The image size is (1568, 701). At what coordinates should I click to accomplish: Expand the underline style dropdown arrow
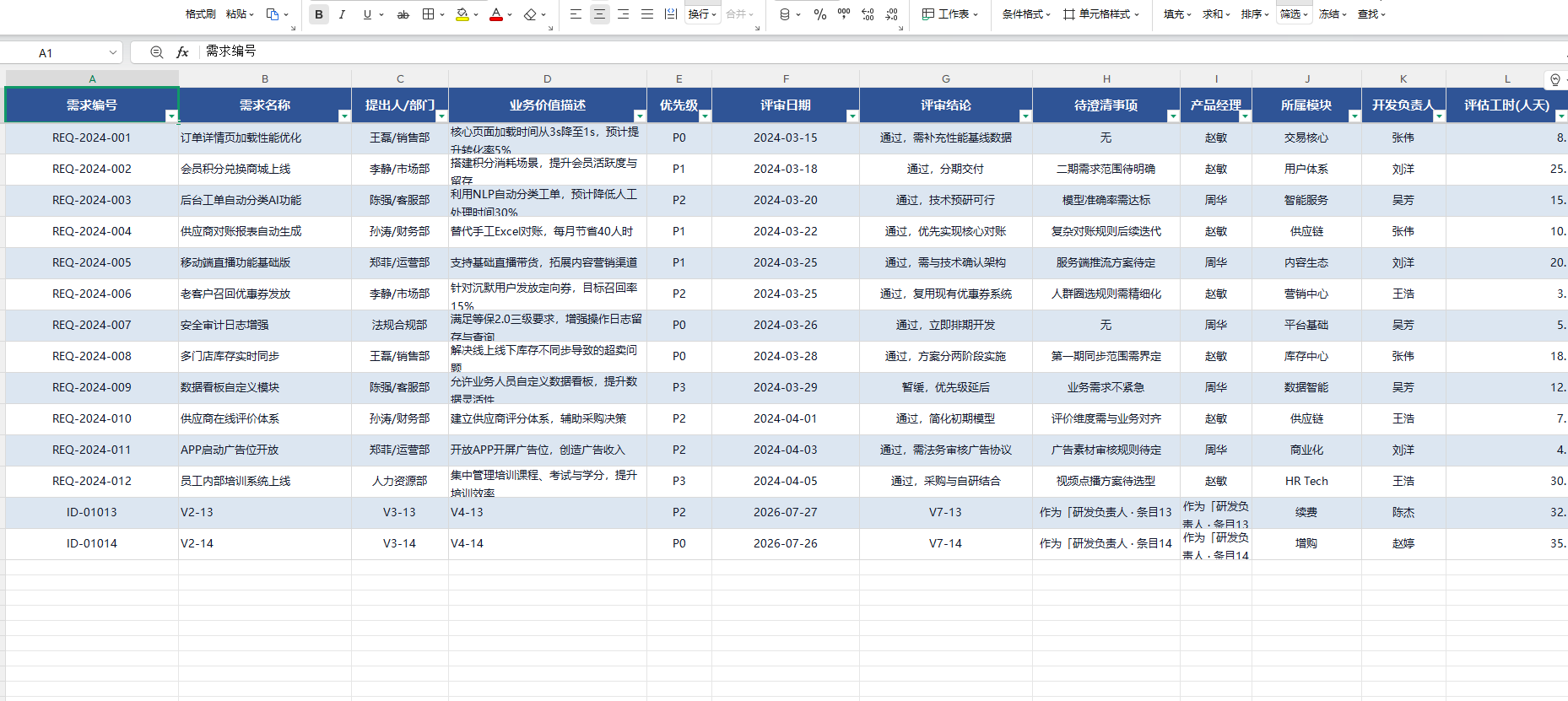tap(381, 14)
